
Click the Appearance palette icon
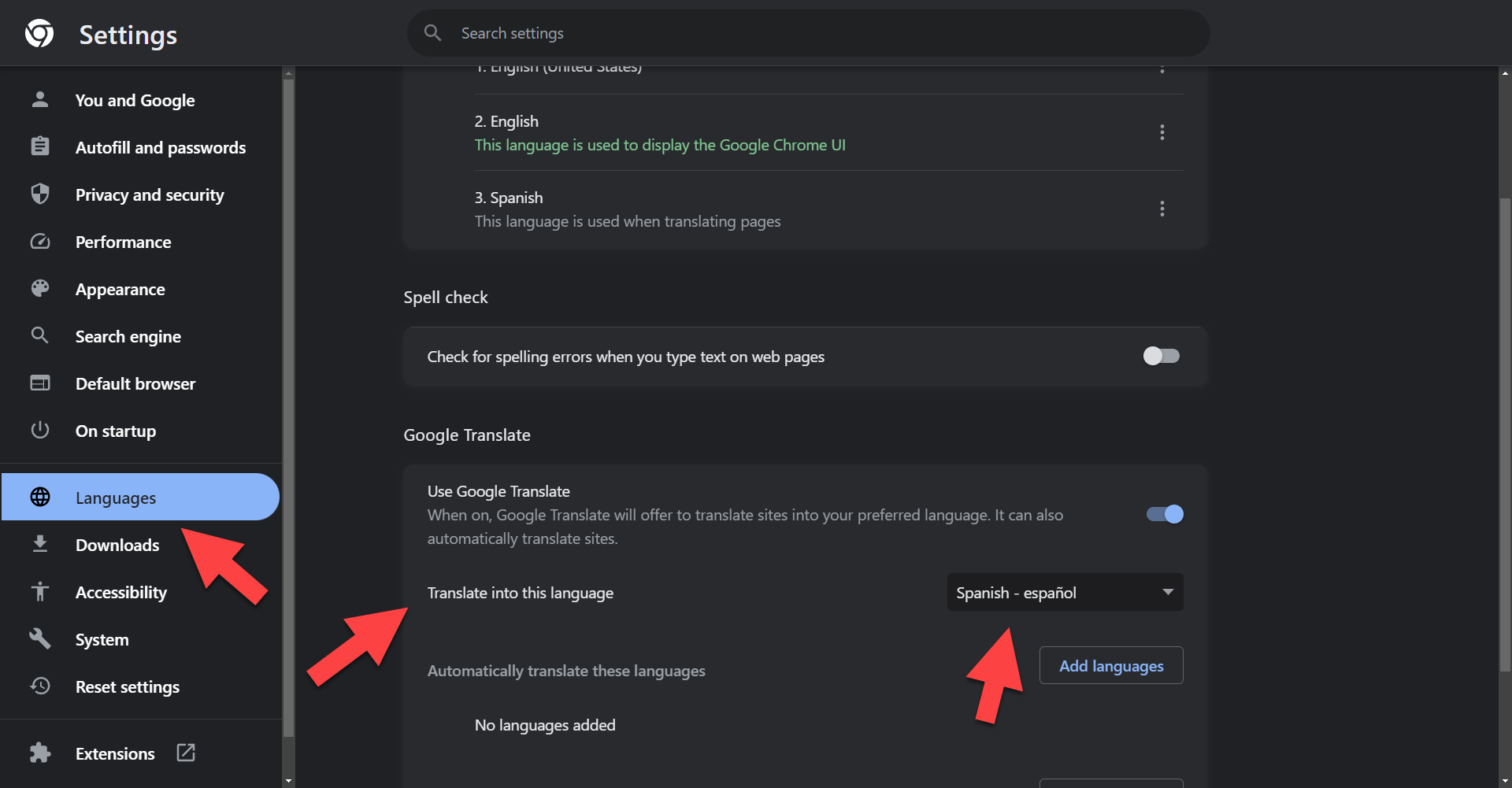click(40, 289)
